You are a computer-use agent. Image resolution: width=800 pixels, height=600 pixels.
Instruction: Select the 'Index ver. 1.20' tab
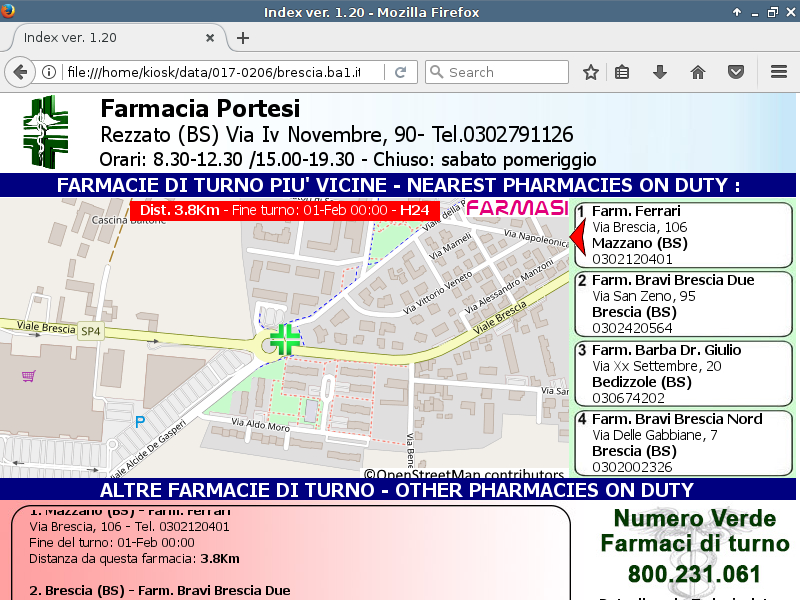click(100, 38)
